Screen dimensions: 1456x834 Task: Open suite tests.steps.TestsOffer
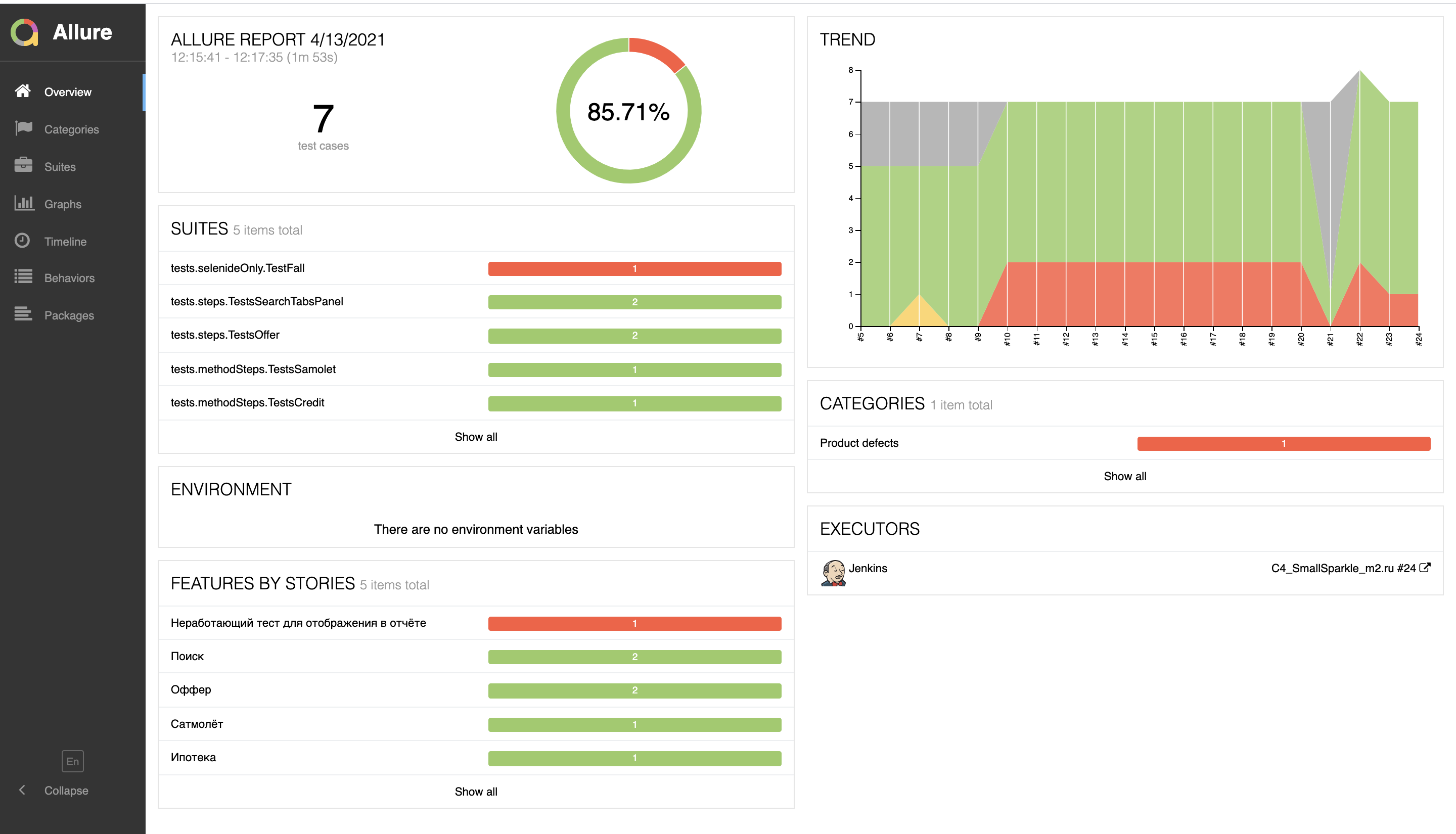[476, 335]
